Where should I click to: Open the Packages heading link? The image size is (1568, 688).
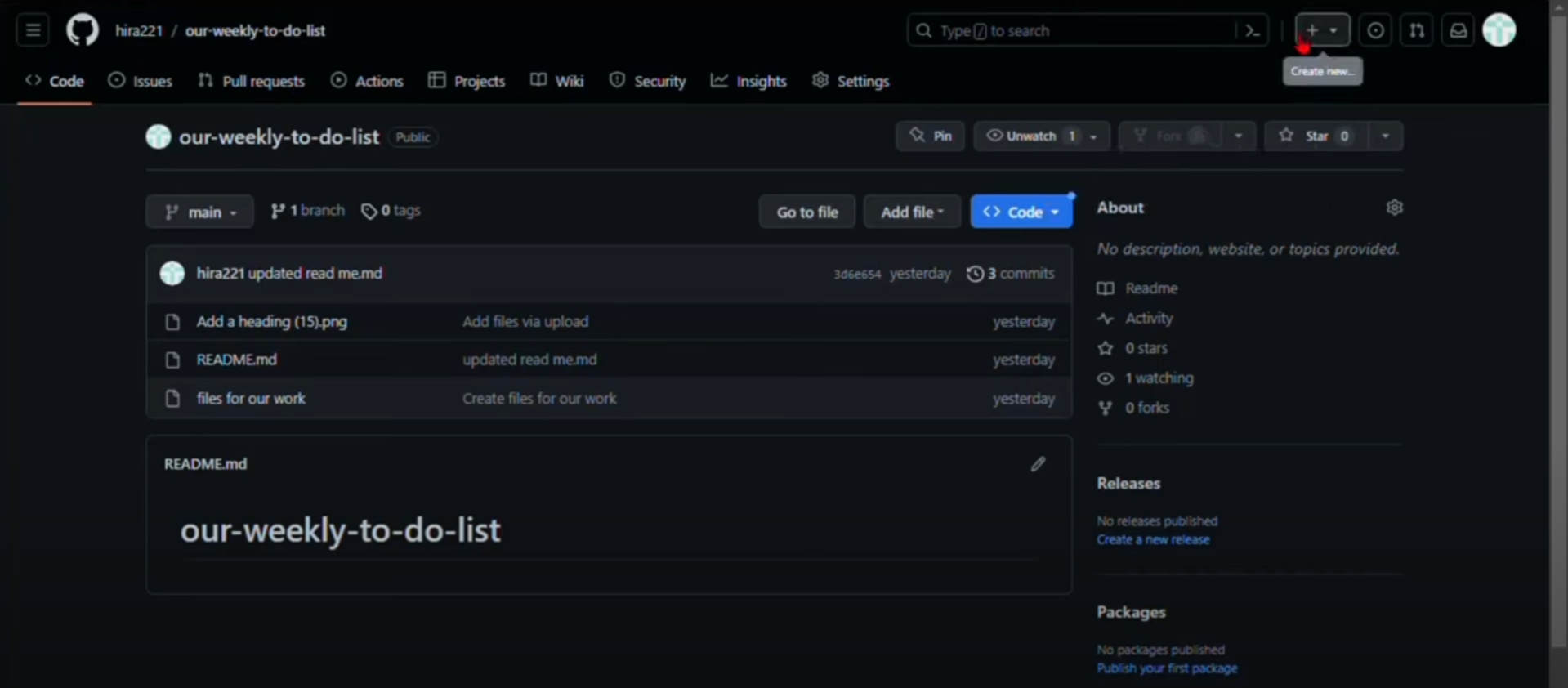(1131, 612)
